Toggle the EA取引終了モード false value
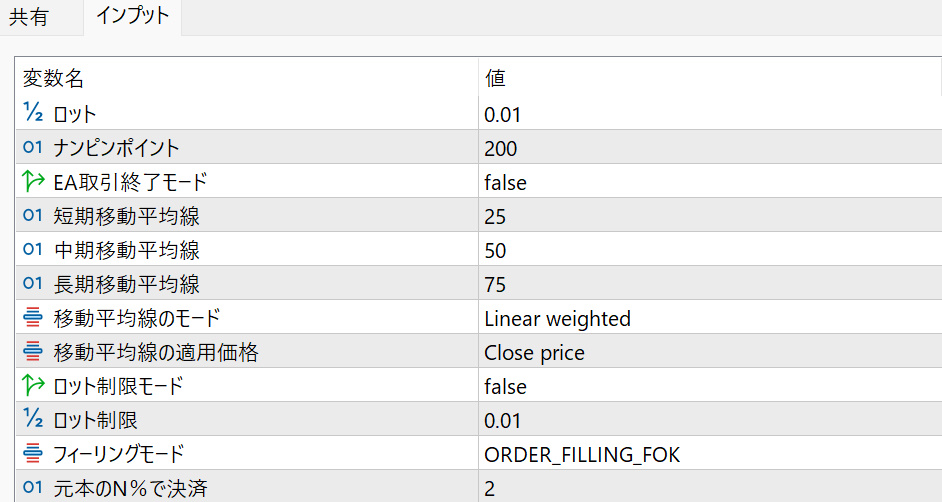This screenshot has width=942, height=502. click(x=505, y=182)
